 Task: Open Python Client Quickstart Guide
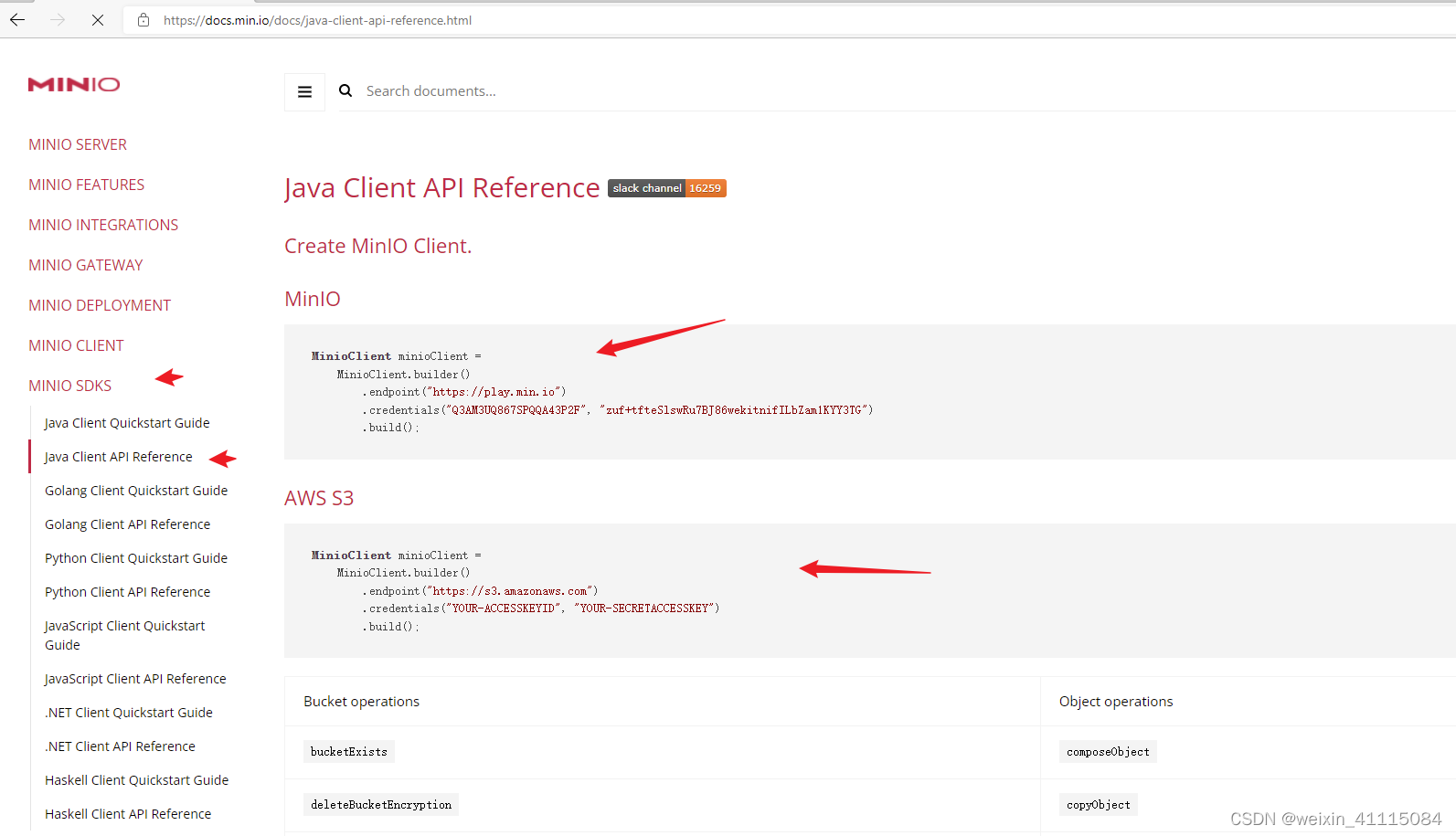[136, 558]
